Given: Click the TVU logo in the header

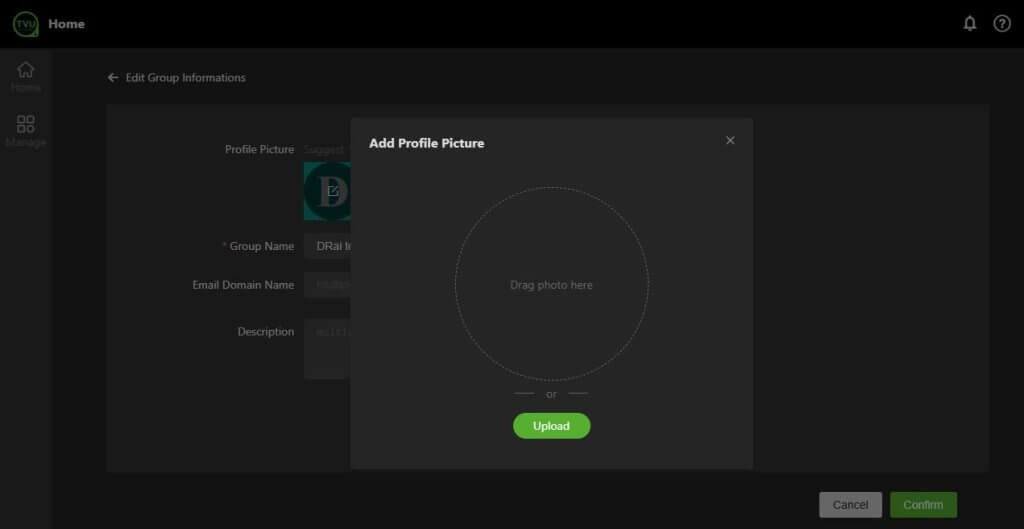Looking at the screenshot, I should [25, 24].
